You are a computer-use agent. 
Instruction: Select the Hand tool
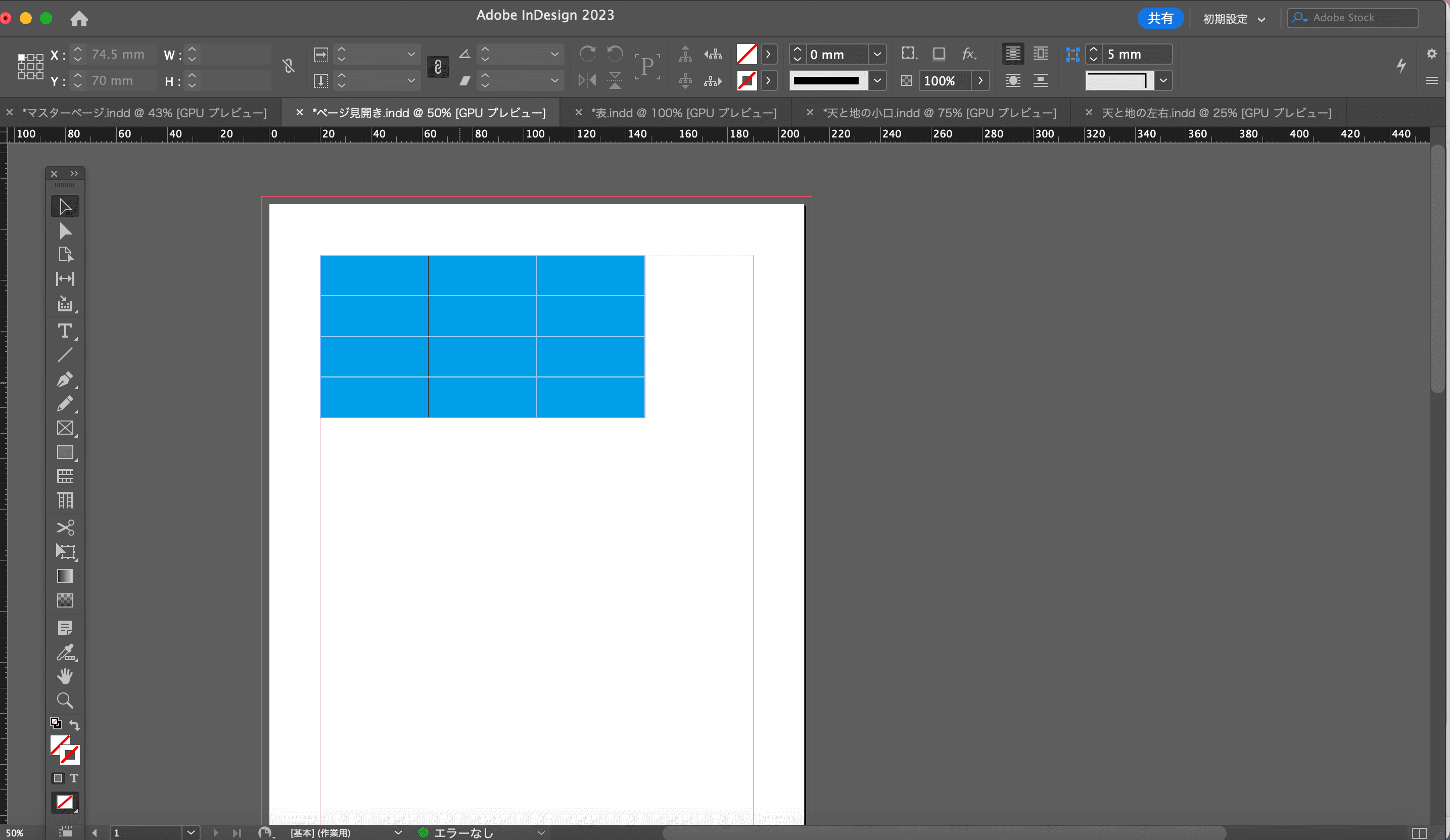65,677
